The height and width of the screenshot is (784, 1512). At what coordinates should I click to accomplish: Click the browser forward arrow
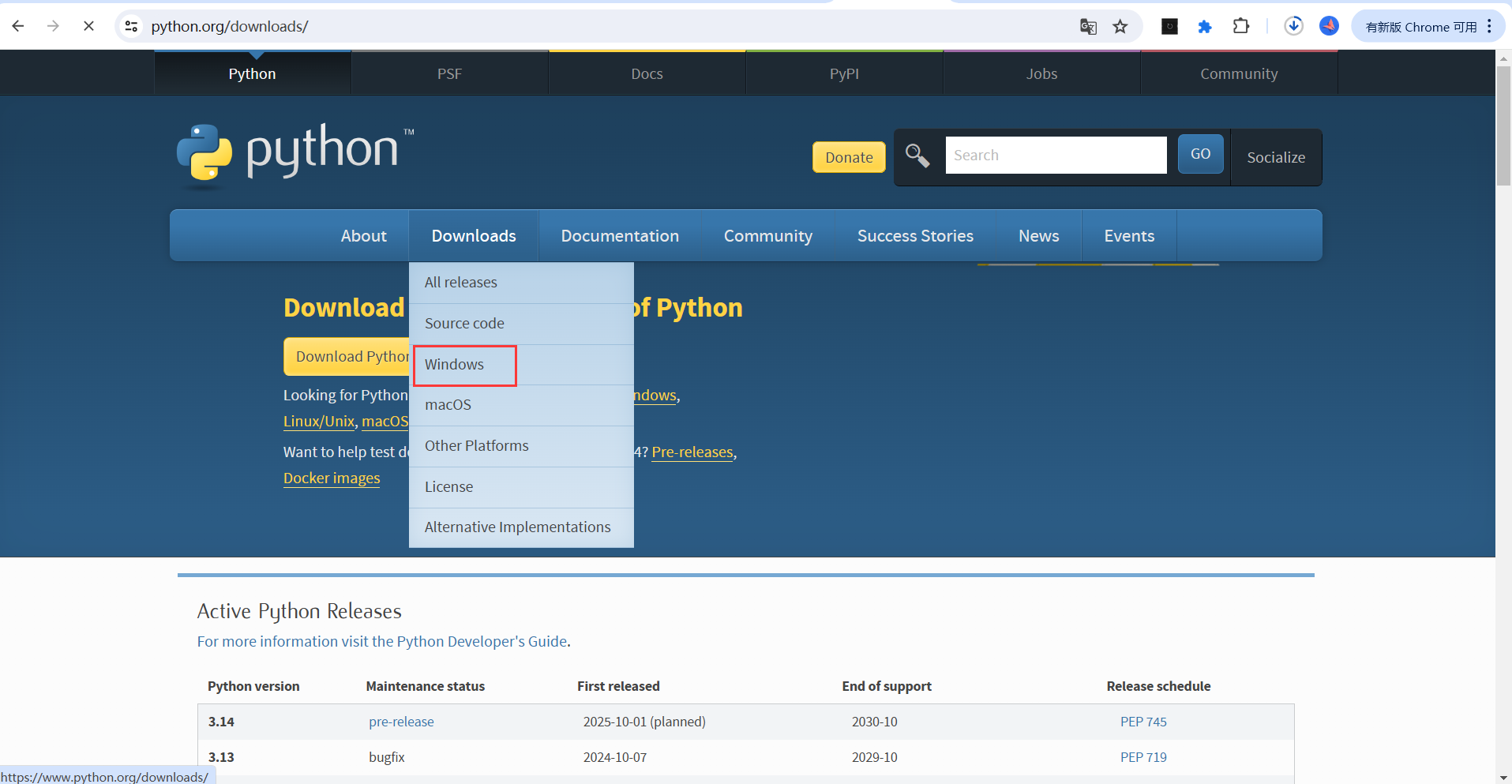click(53, 26)
